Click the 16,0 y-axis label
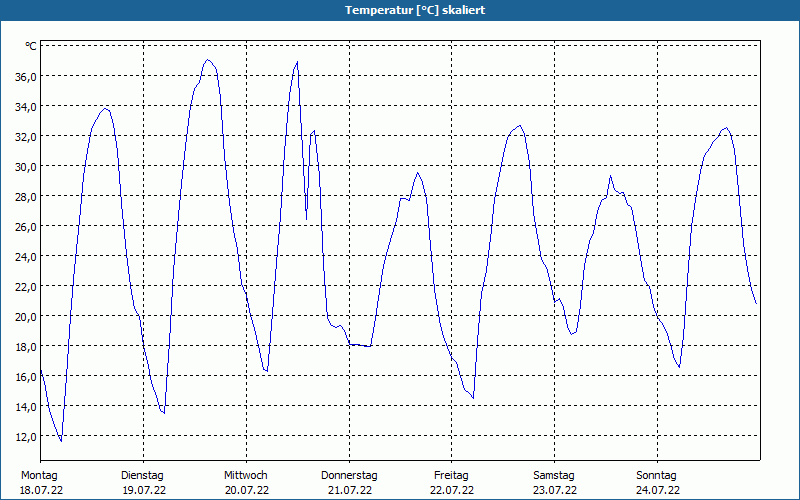The height and width of the screenshot is (500, 800). pyautogui.click(x=26, y=377)
